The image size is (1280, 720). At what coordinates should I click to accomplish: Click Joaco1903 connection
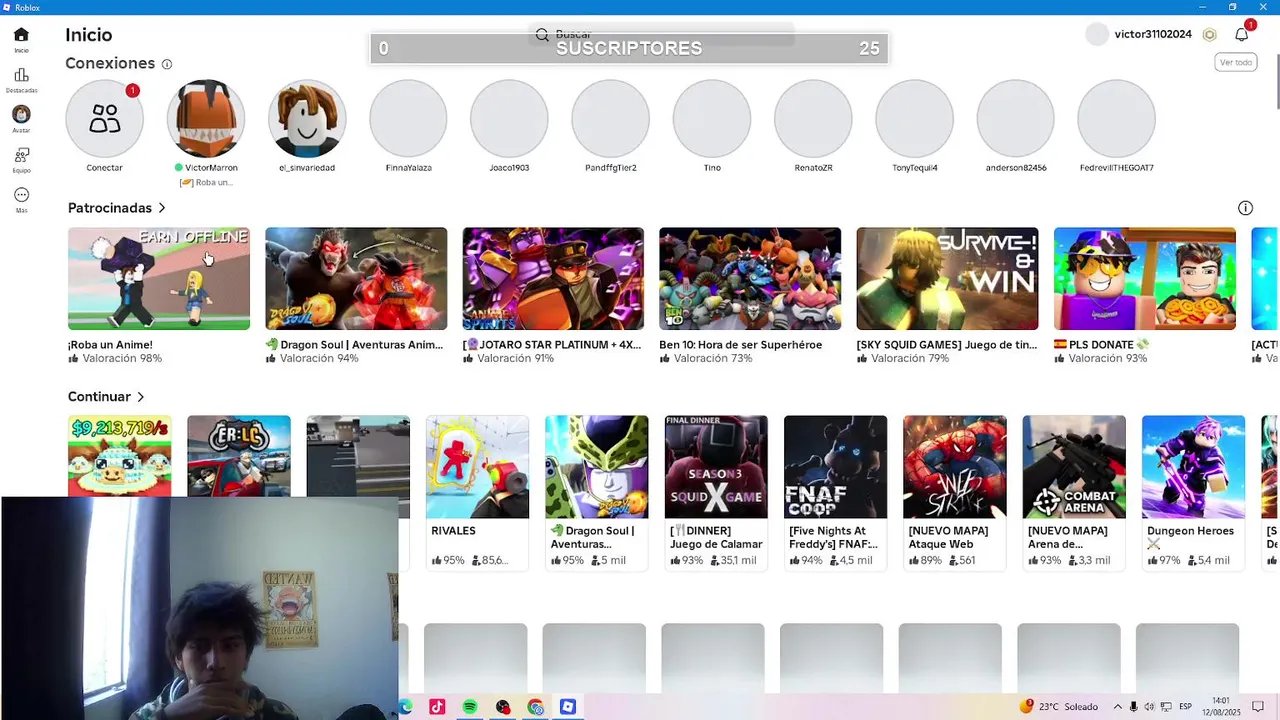click(x=509, y=119)
